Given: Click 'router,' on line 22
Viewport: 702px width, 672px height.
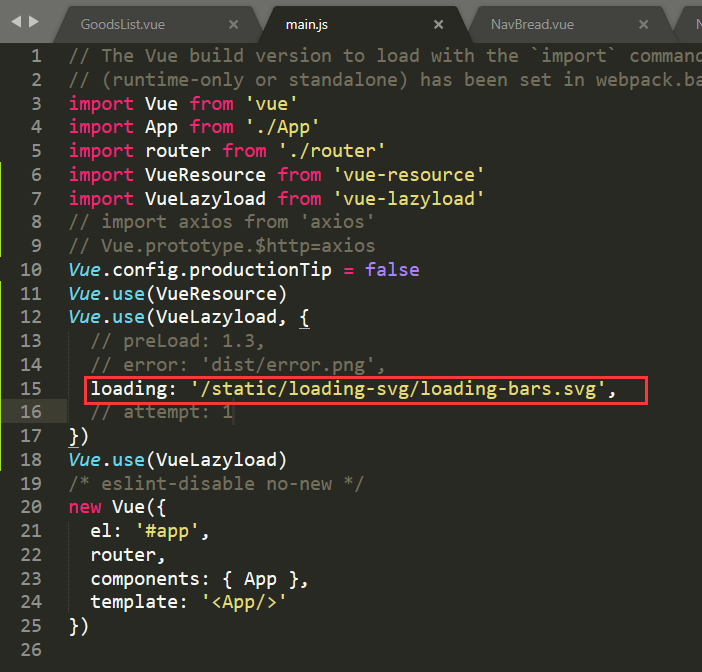Looking at the screenshot, I should 128,555.
